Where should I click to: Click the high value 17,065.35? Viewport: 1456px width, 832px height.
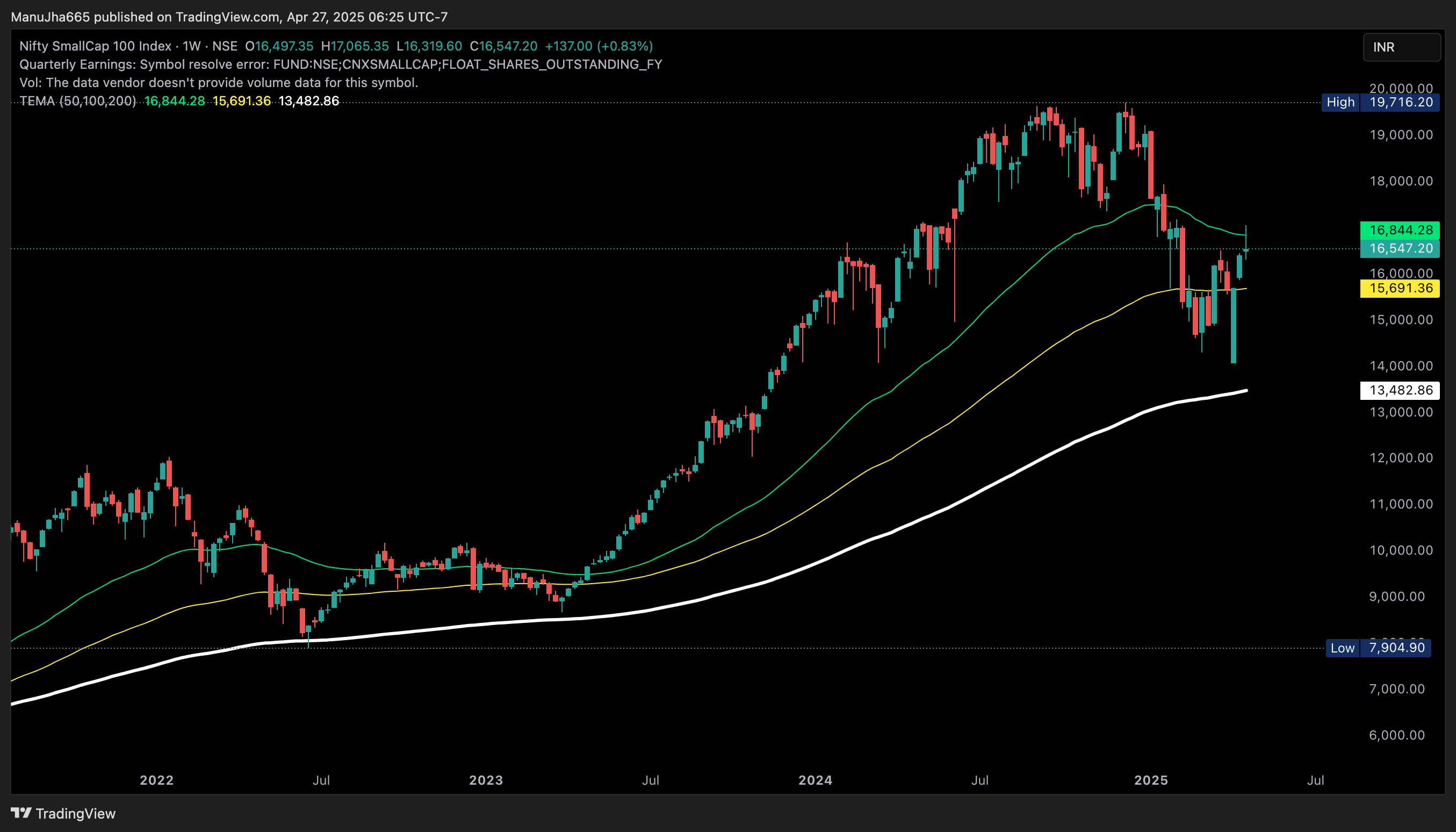359,46
